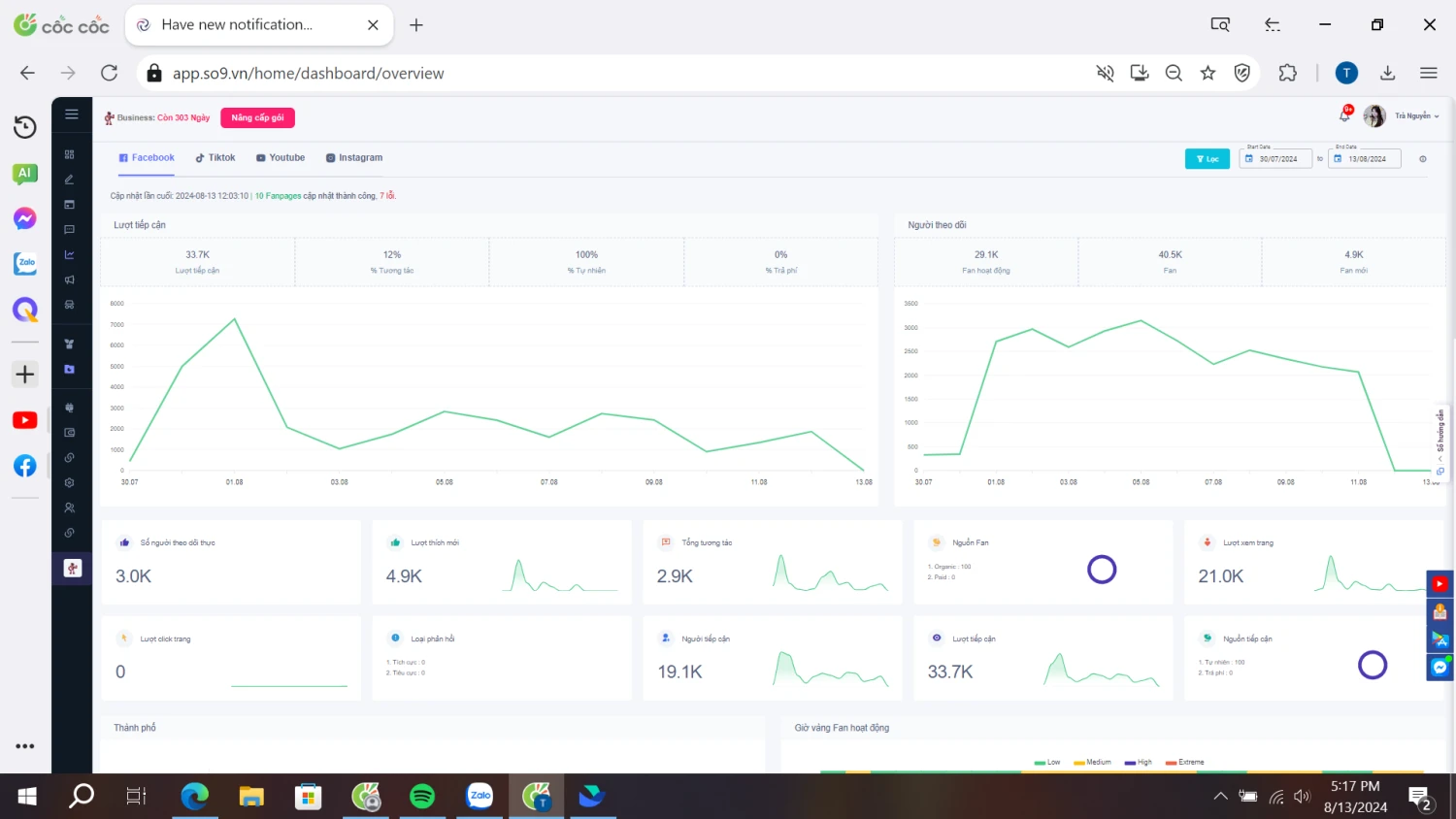Click the Lượt xem trang 21.0K card

pyautogui.click(x=1313, y=563)
